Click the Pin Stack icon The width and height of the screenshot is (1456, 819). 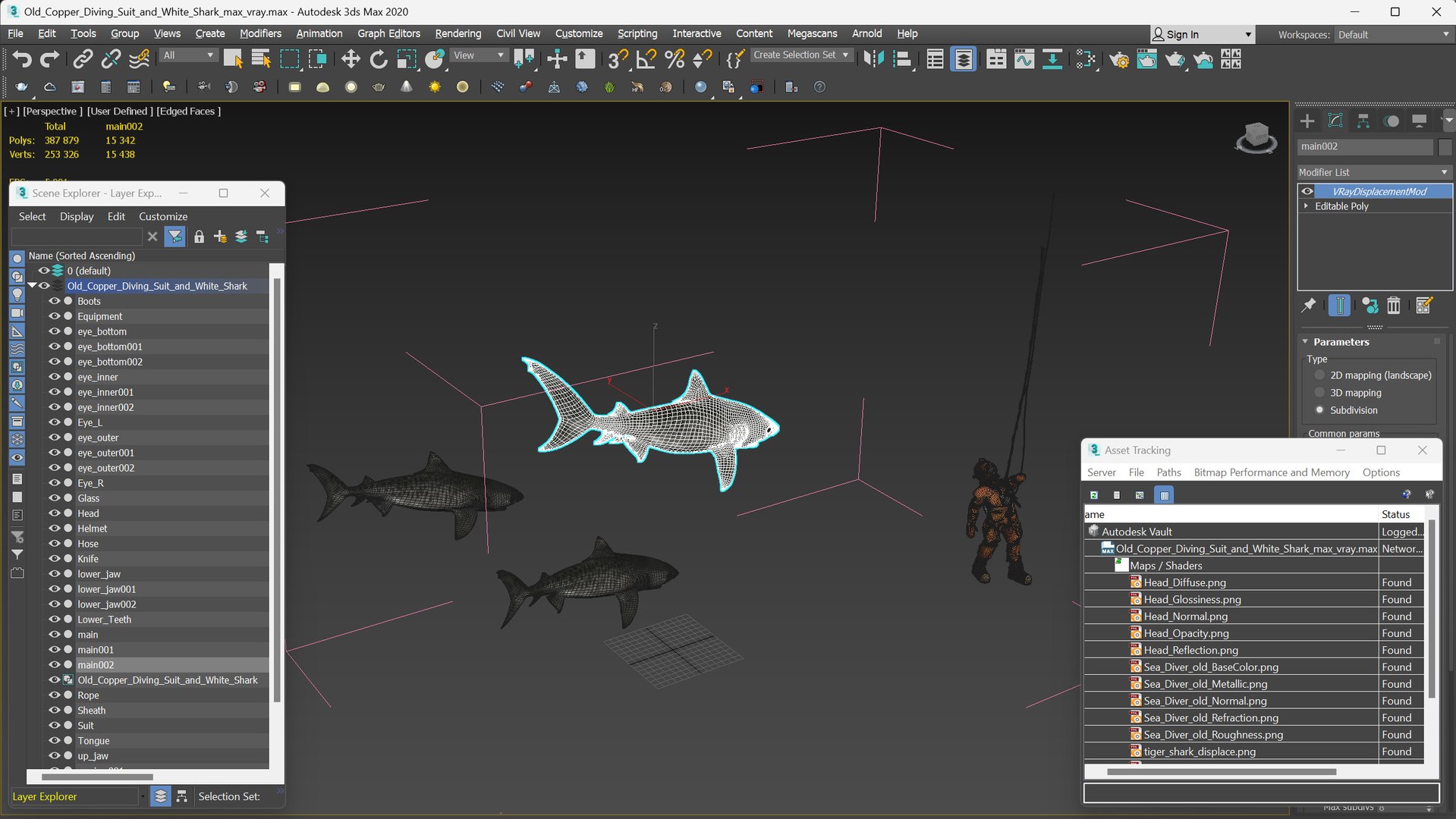click(1309, 305)
